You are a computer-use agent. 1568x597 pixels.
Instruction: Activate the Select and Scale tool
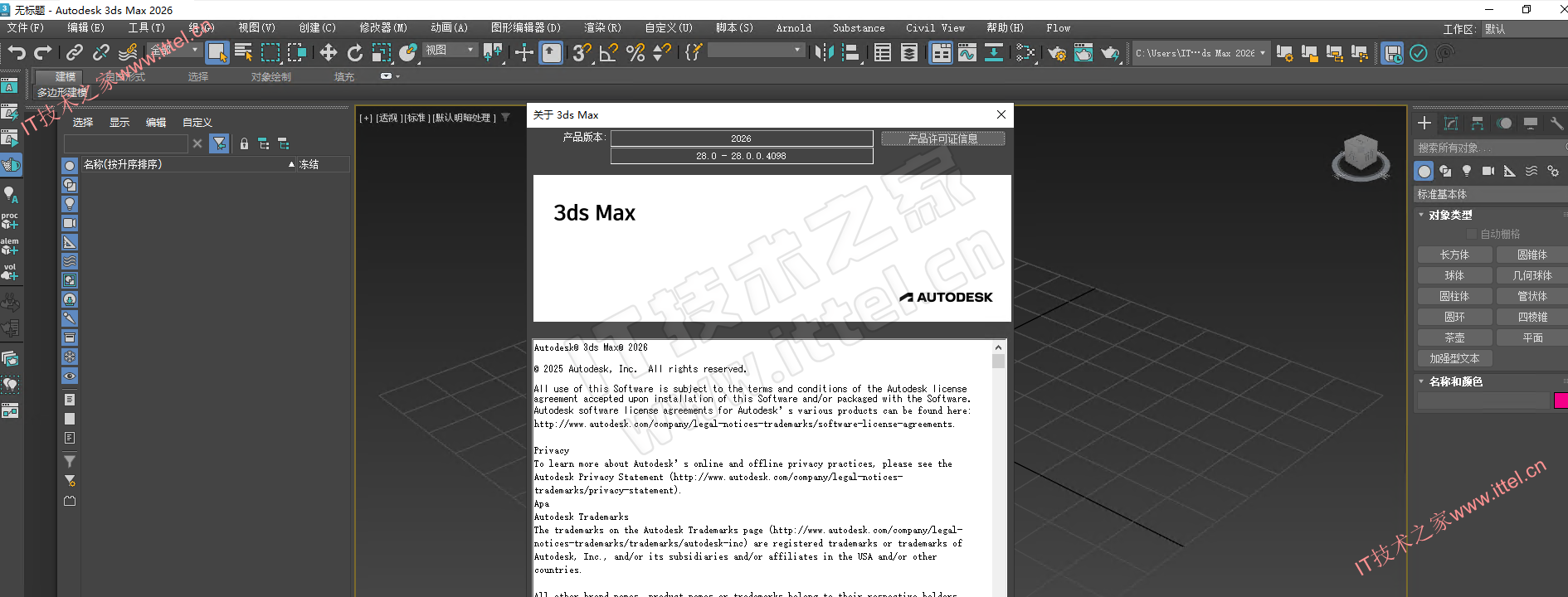382,53
